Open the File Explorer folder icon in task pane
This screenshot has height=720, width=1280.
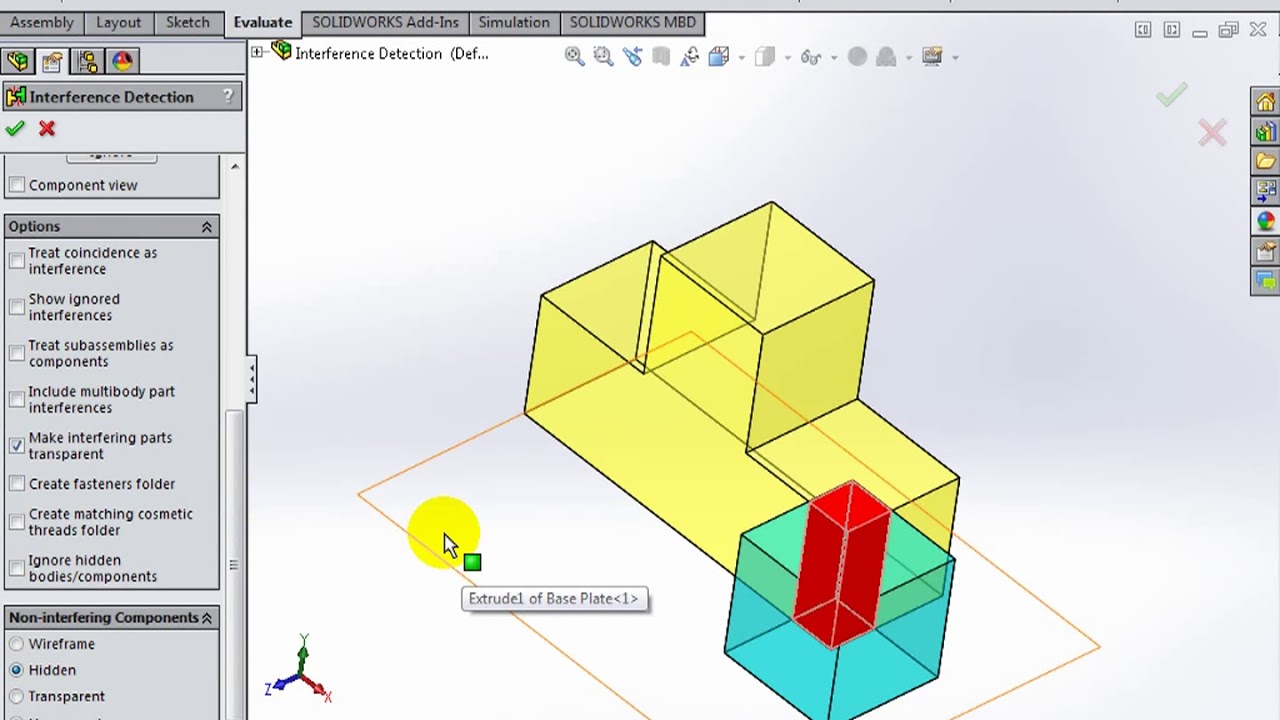click(x=1265, y=161)
